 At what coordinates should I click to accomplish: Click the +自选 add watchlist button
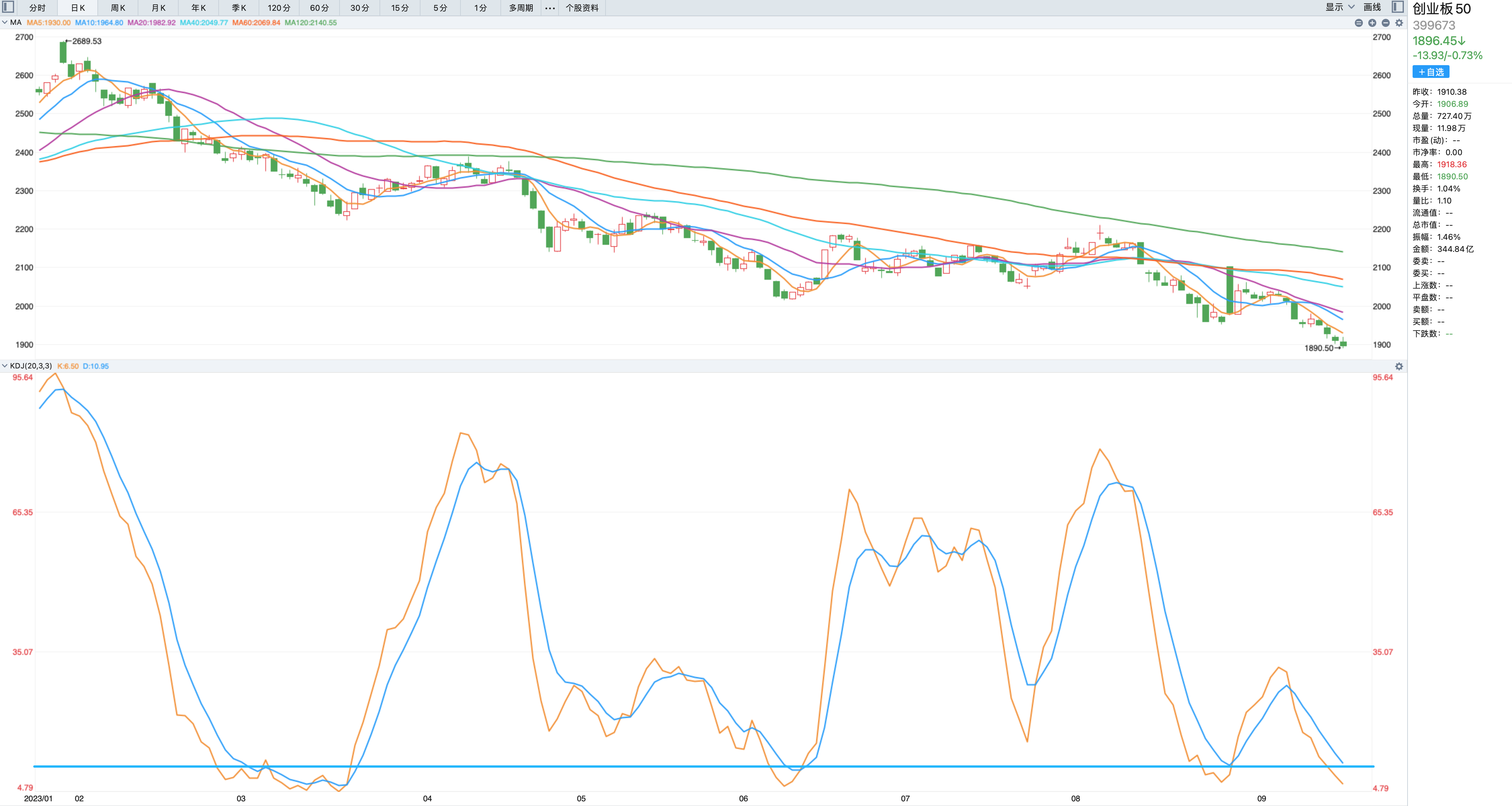pos(1430,72)
